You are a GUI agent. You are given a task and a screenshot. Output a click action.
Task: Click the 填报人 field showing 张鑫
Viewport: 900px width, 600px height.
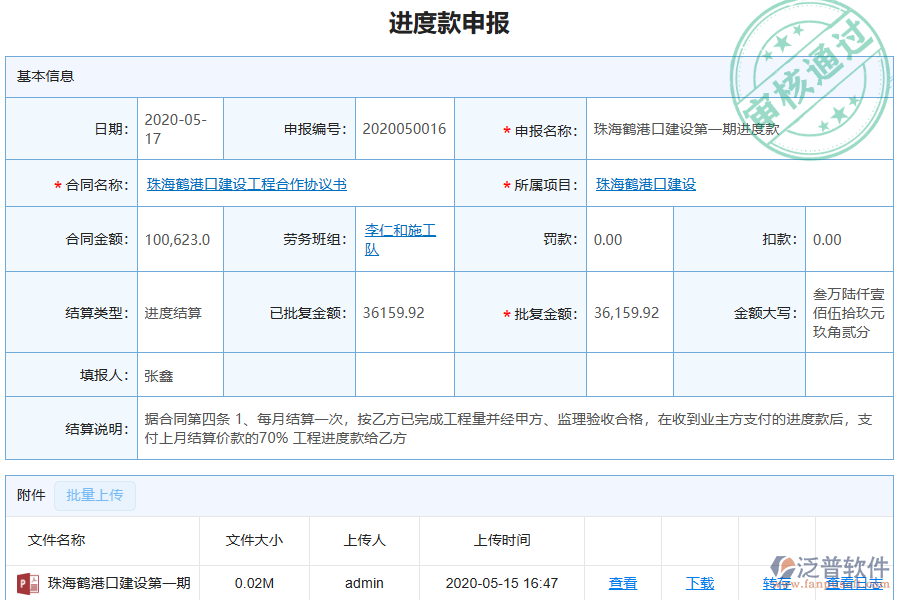click(180, 373)
